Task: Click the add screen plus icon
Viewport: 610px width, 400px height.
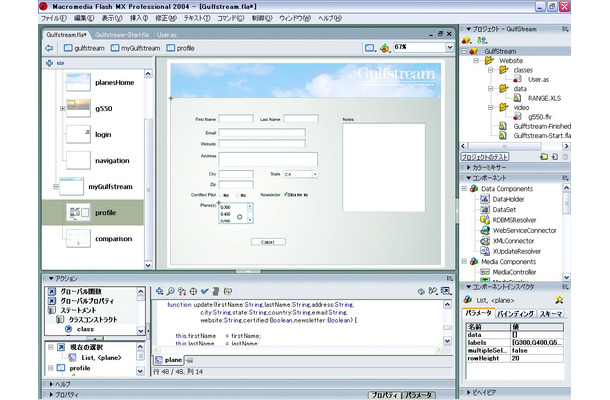Action: point(49,63)
